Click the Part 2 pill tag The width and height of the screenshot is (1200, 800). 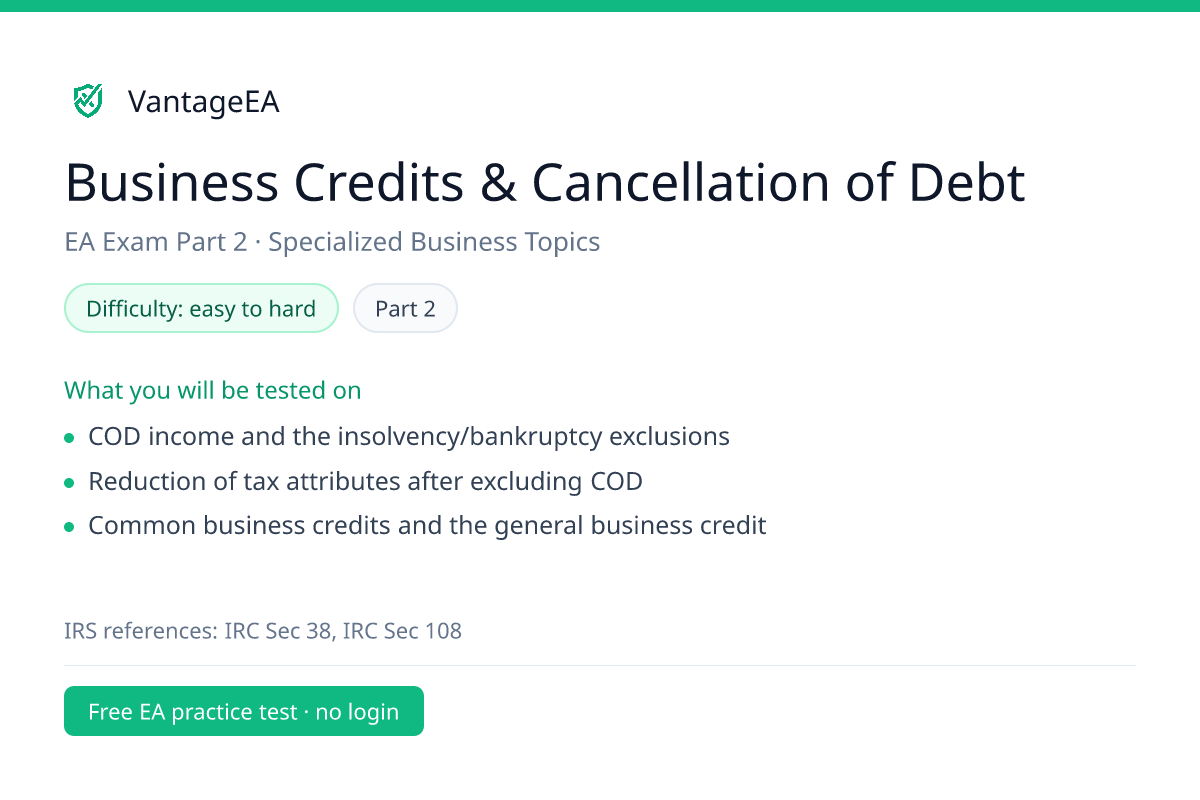tap(405, 308)
